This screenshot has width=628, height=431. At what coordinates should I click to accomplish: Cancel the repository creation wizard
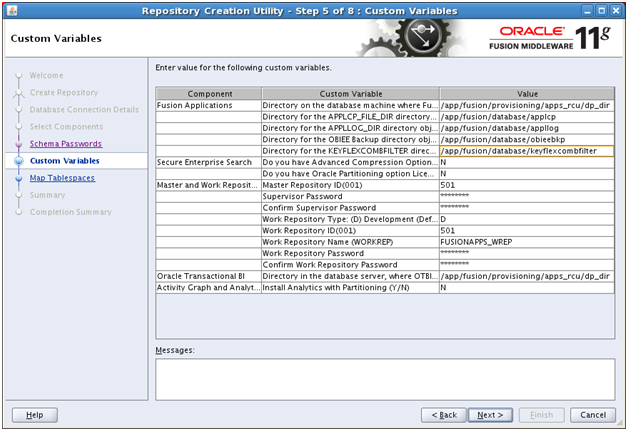coord(593,415)
